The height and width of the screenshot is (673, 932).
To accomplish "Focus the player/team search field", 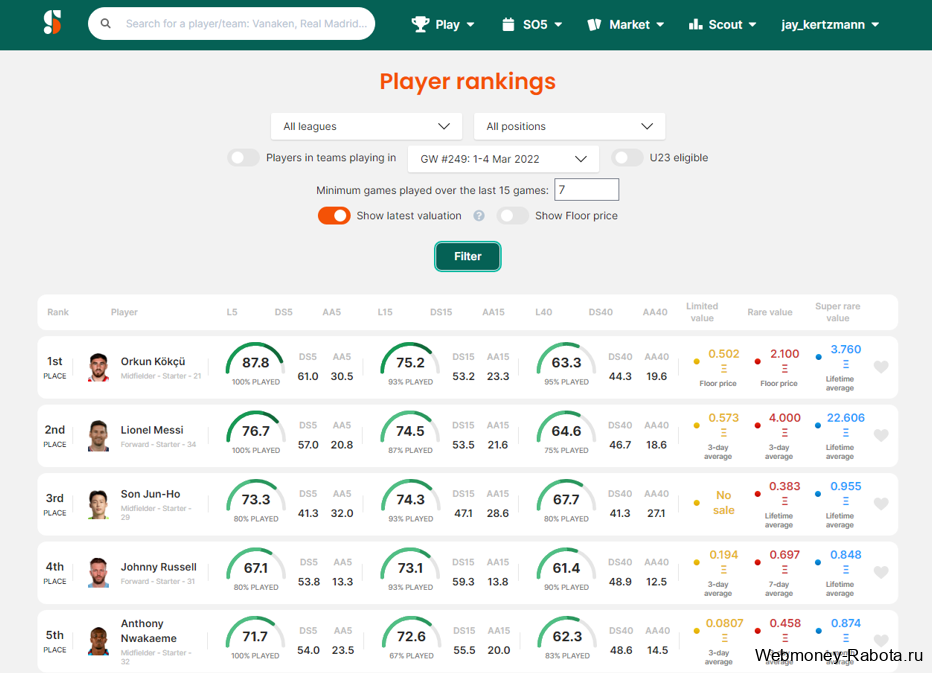I will pos(231,24).
